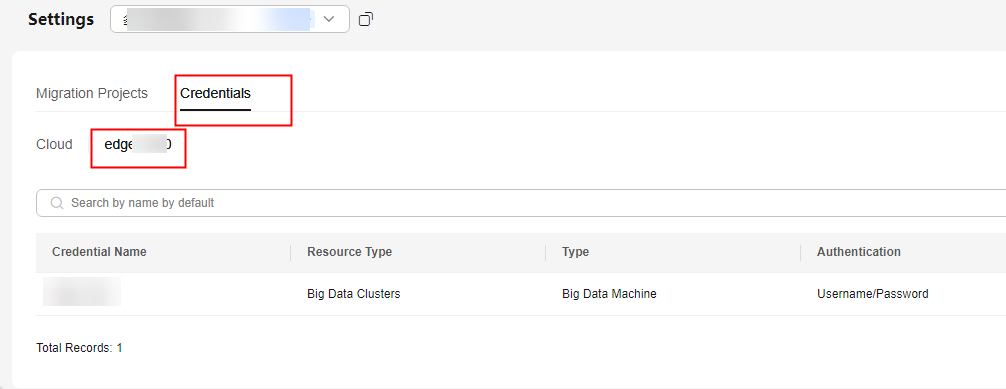1006x389 pixels.
Task: Click the copy icon beside the project dropdown
Action: click(x=366, y=19)
